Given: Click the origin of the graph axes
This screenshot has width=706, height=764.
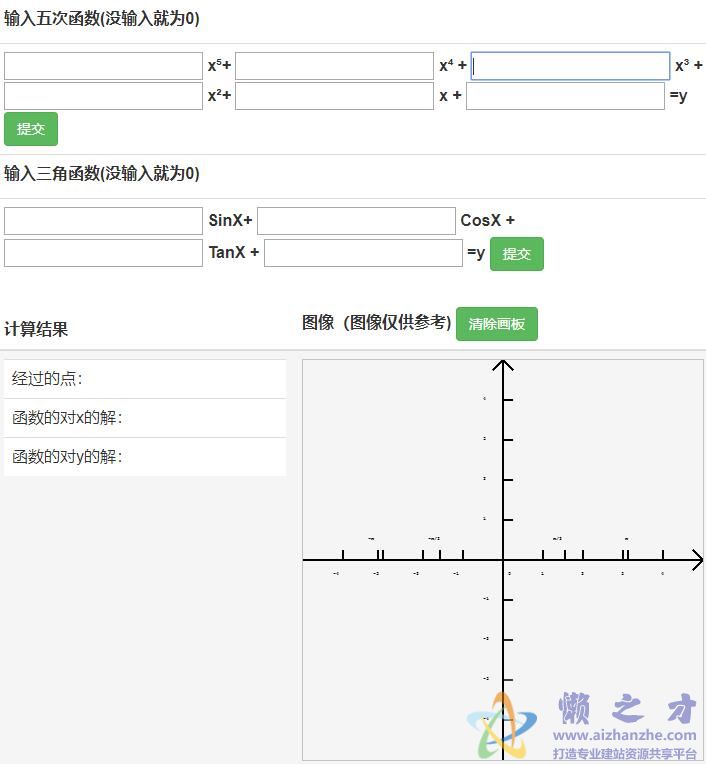Looking at the screenshot, I should [x=504, y=561].
